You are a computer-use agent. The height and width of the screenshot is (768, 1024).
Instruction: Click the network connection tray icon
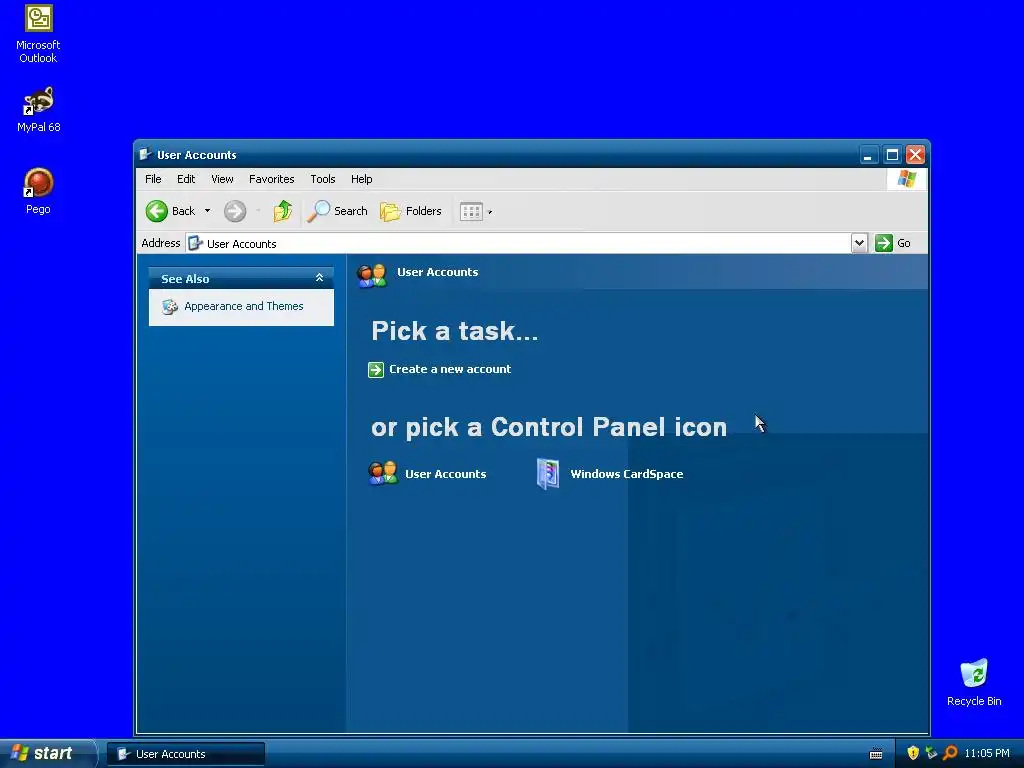tap(931, 753)
